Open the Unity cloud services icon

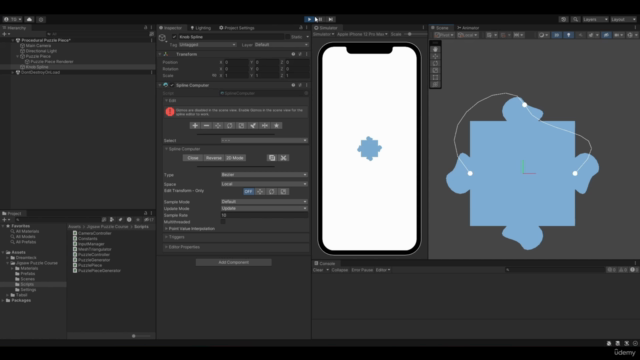coord(29,19)
